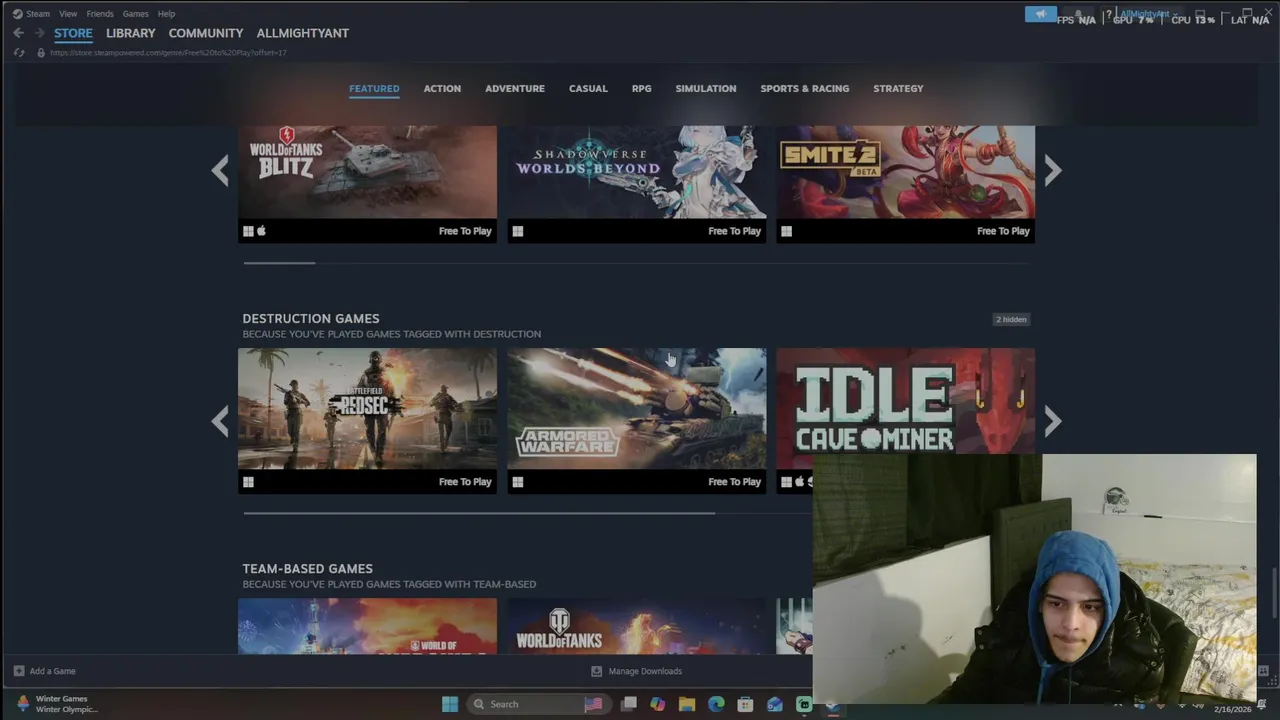This screenshot has height=720, width=1280.
Task: Open the Steam menu
Action: click(31, 14)
